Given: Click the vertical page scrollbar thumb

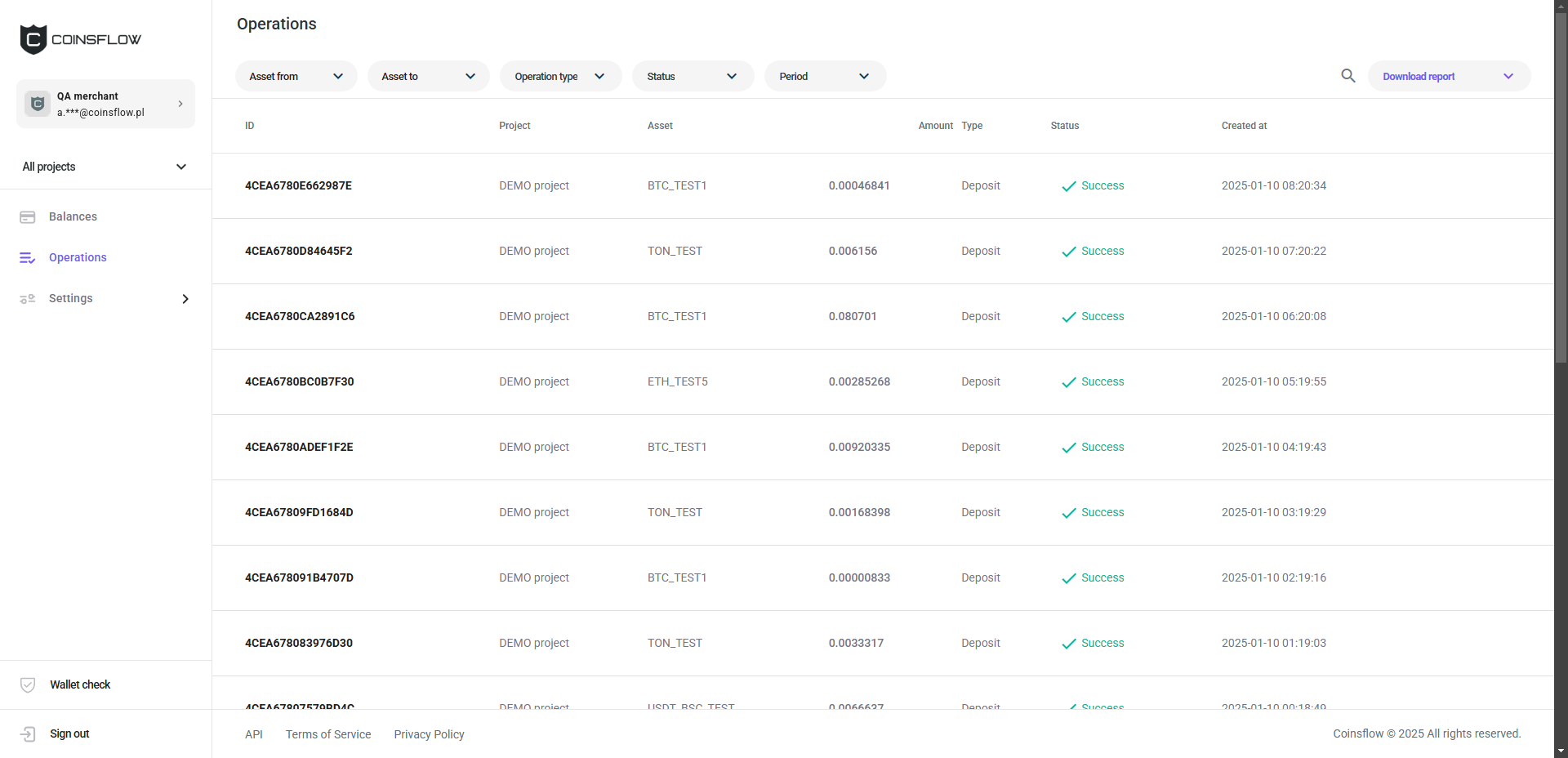Looking at the screenshot, I should [x=1561, y=188].
